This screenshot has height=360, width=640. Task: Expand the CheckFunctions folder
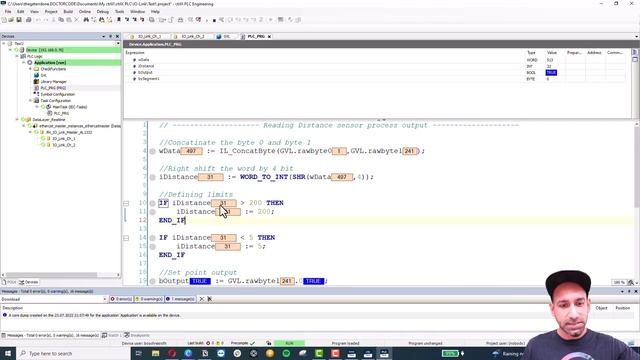coord(30,69)
